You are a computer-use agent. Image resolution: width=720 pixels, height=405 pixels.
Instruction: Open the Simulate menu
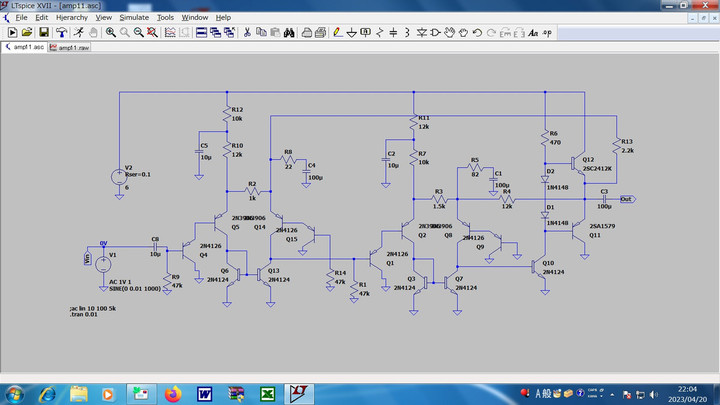[x=133, y=18]
